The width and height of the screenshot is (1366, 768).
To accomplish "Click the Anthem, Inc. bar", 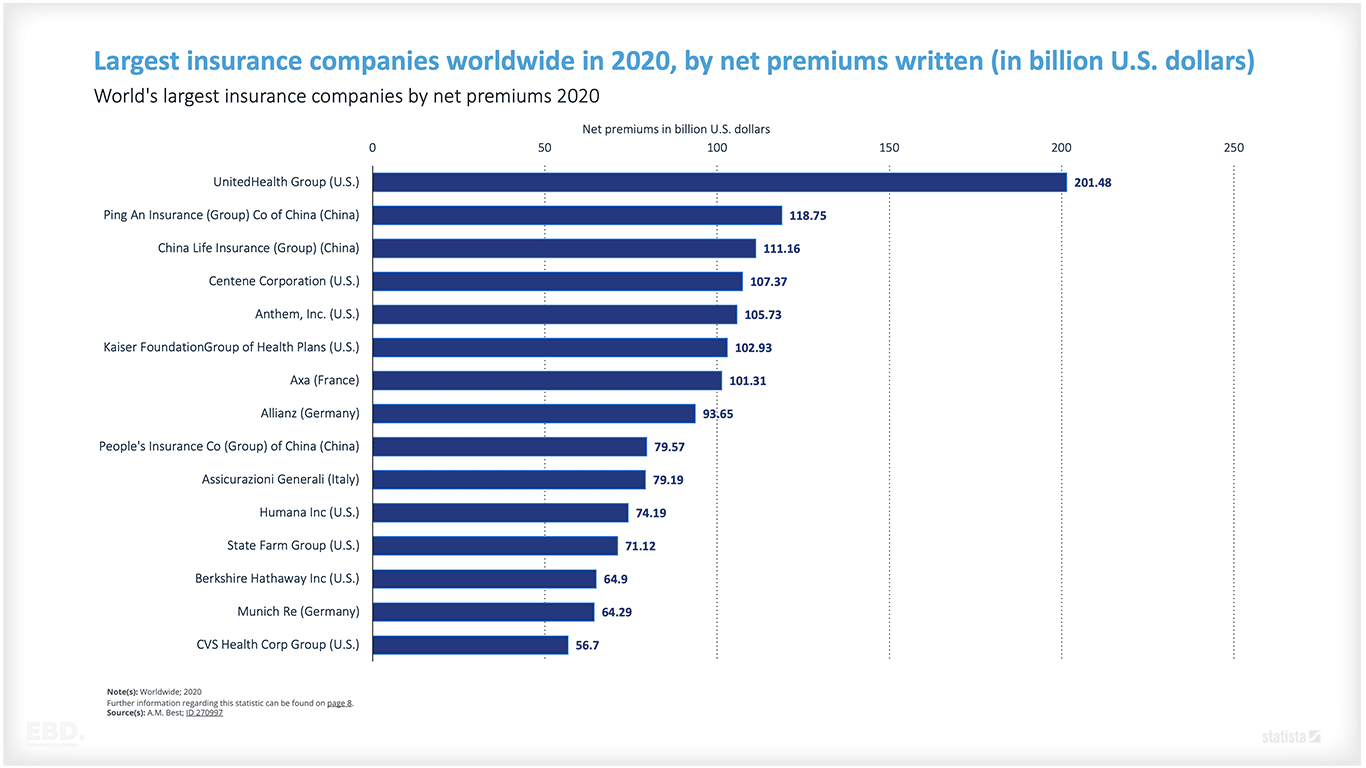I will (555, 314).
